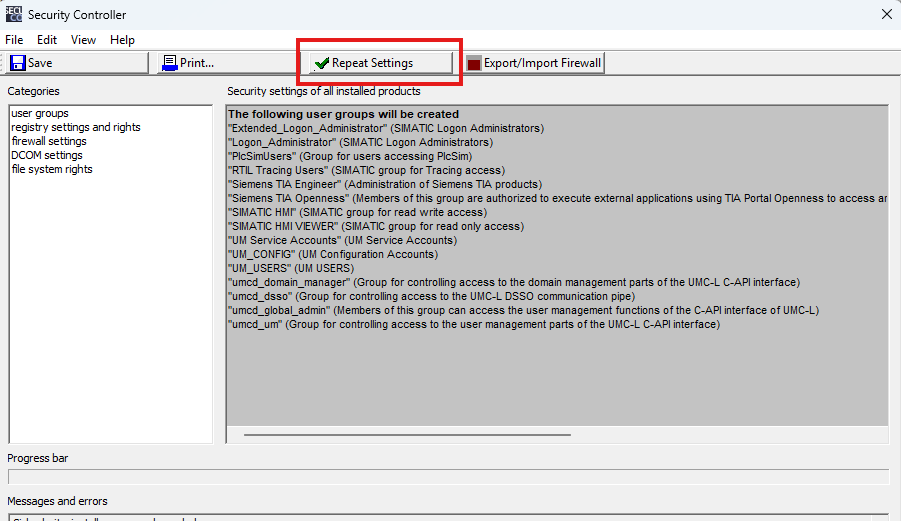Image resolution: width=901 pixels, height=521 pixels.
Task: Select the "umcd_domain_manager" row
Action: coord(514,282)
